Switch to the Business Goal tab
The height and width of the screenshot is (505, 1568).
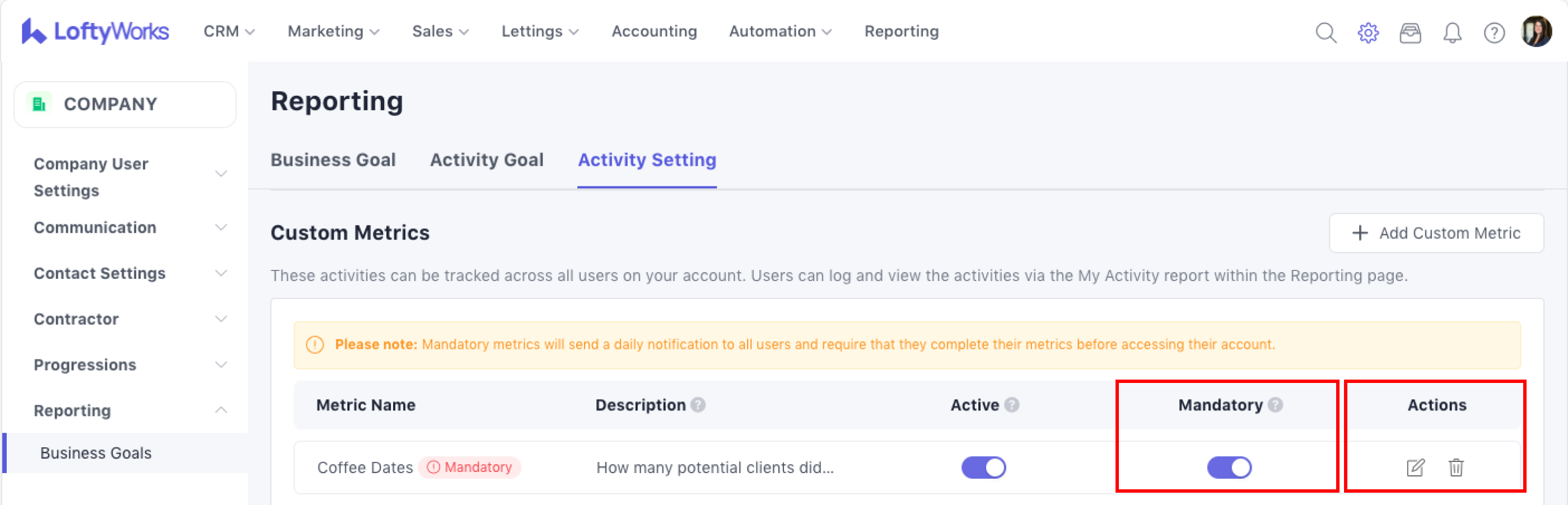tap(333, 160)
